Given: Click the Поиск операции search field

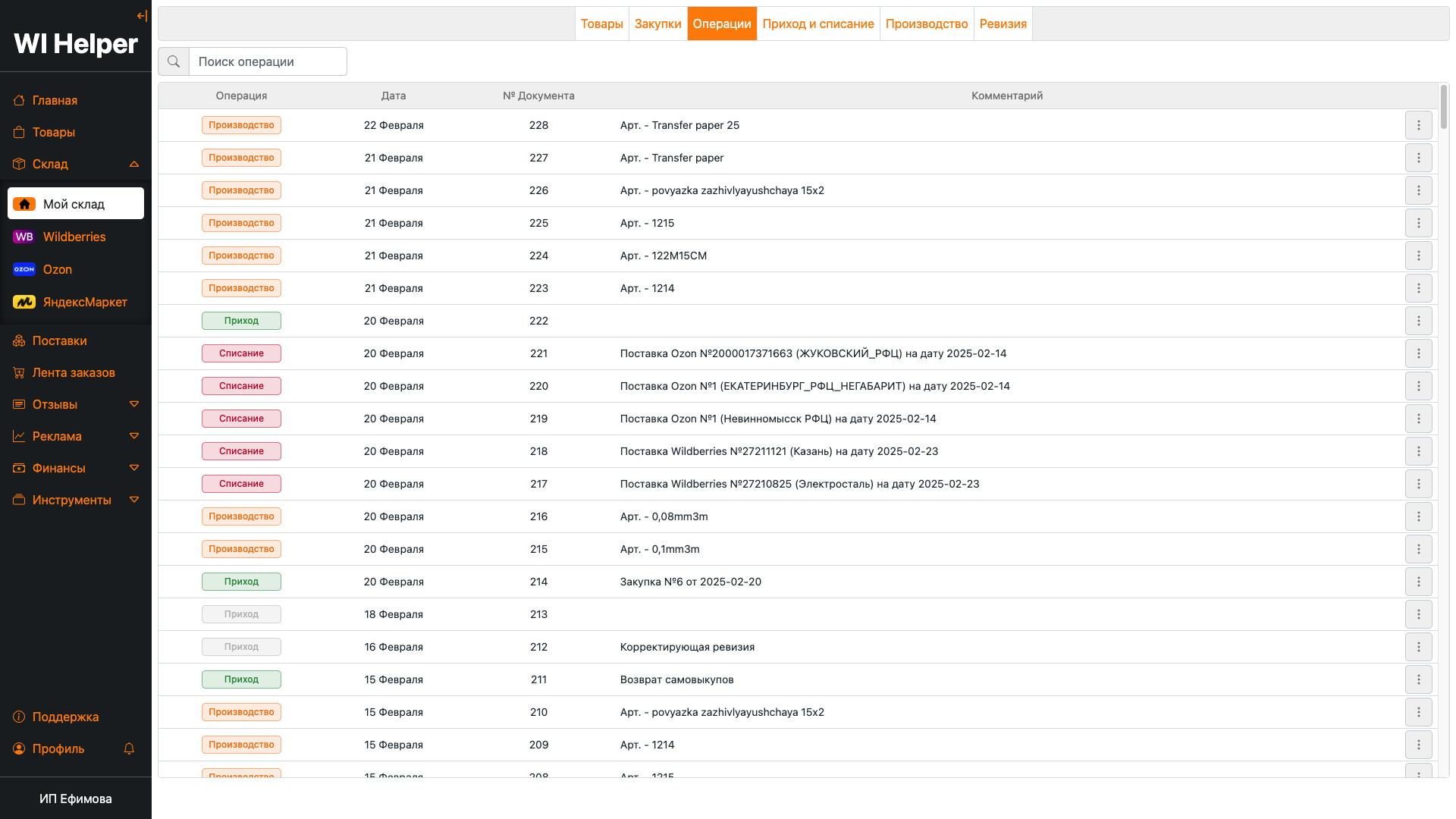Looking at the screenshot, I should pyautogui.click(x=267, y=61).
